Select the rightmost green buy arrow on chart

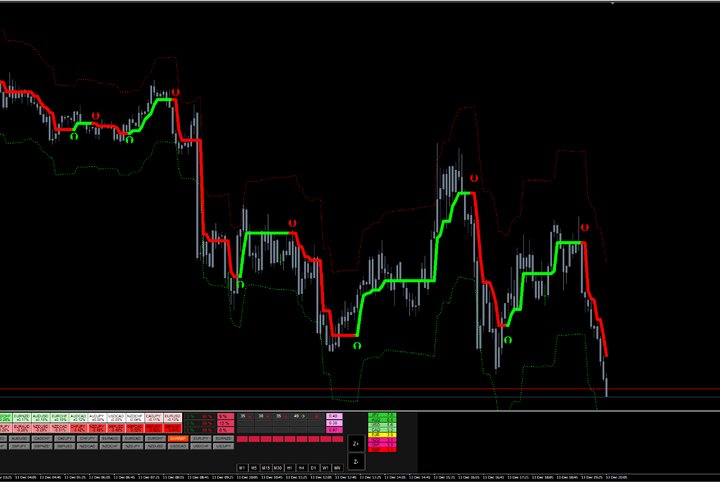click(x=507, y=340)
